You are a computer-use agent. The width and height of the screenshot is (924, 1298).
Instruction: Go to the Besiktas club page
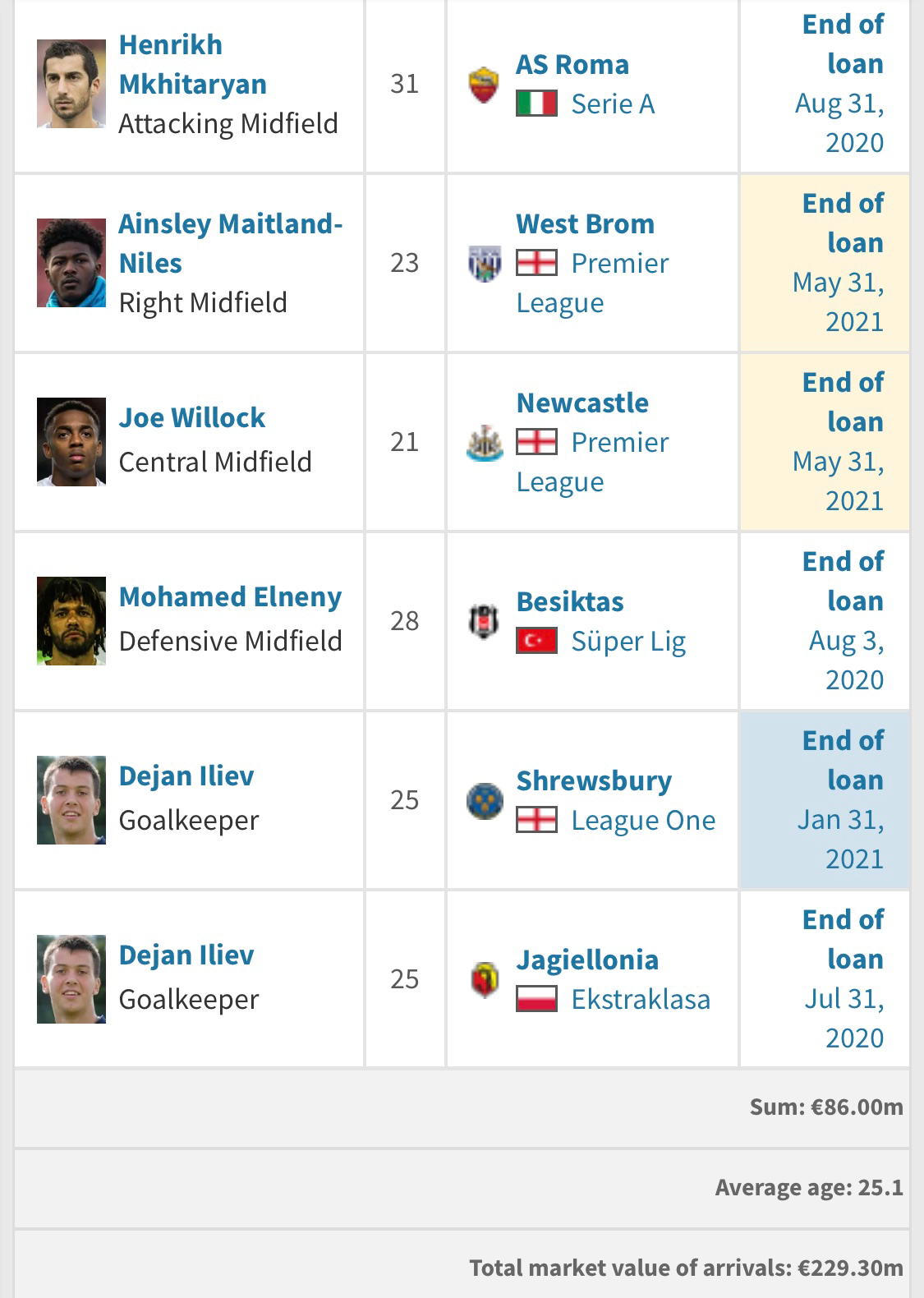[x=570, y=602]
